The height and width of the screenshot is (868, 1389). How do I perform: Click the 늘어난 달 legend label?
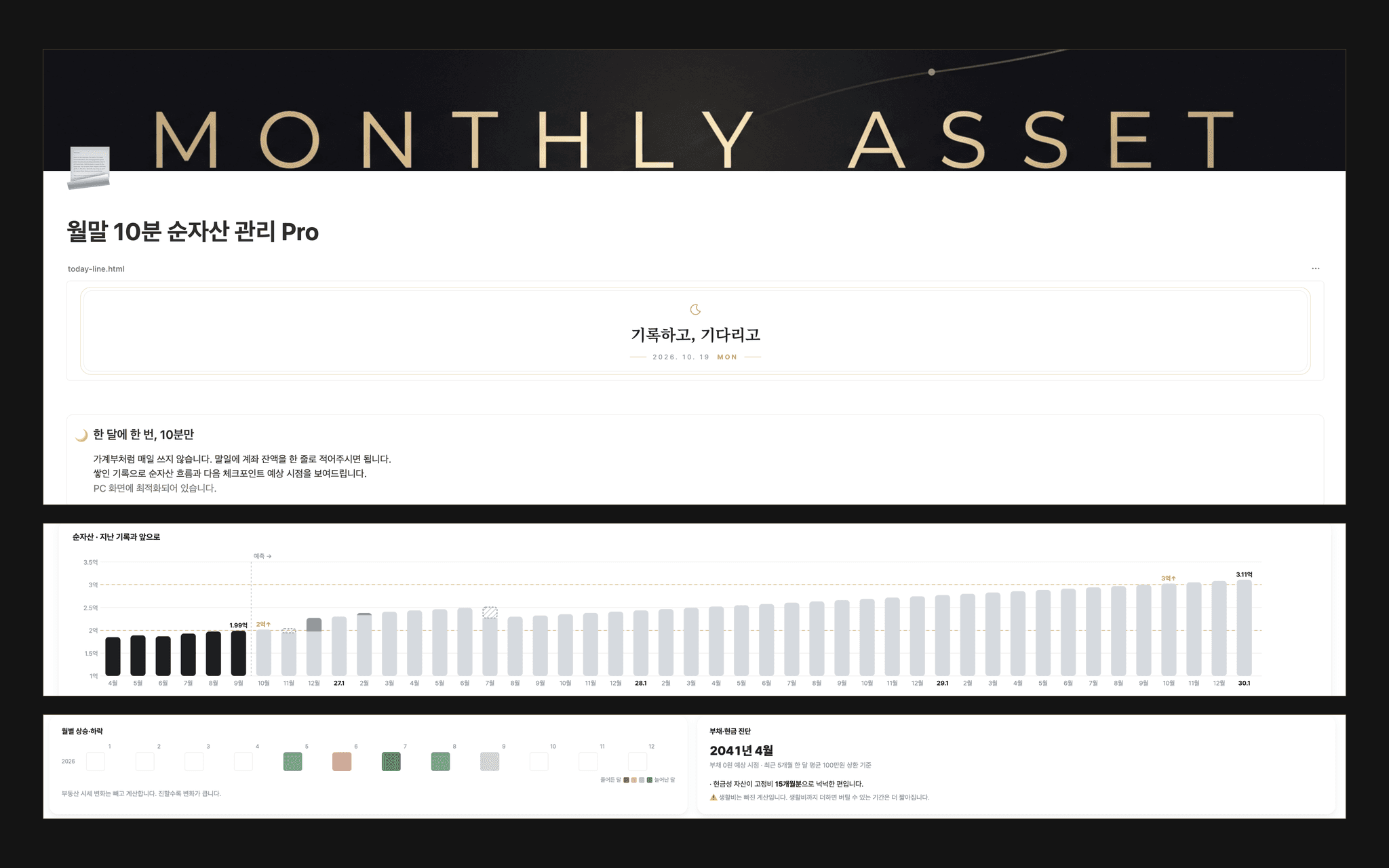click(665, 780)
